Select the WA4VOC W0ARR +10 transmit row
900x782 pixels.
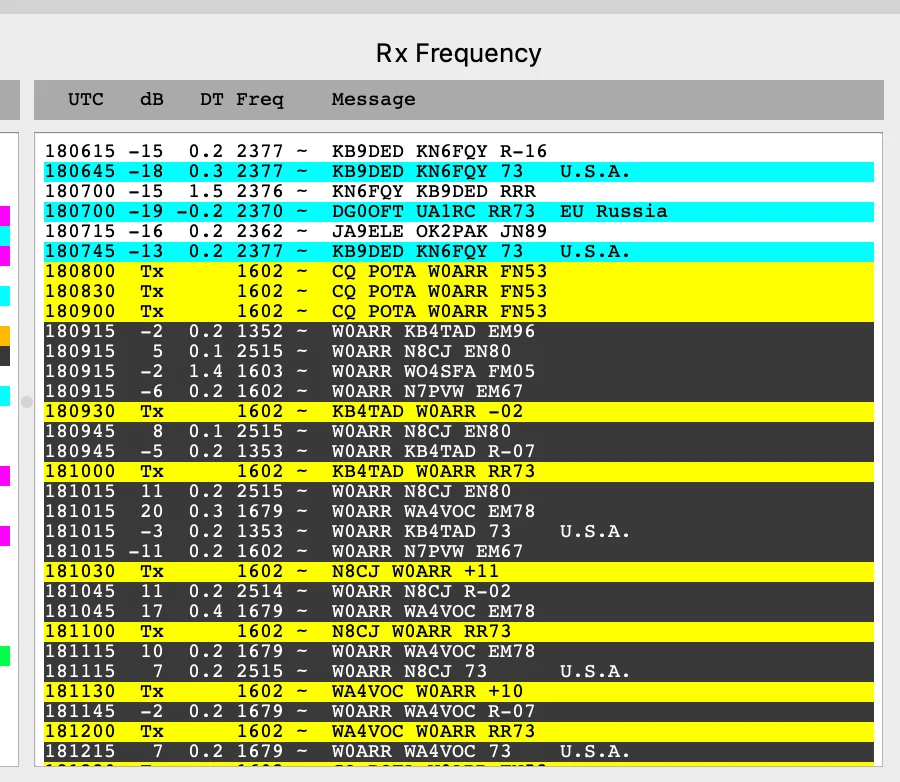[x=459, y=692]
